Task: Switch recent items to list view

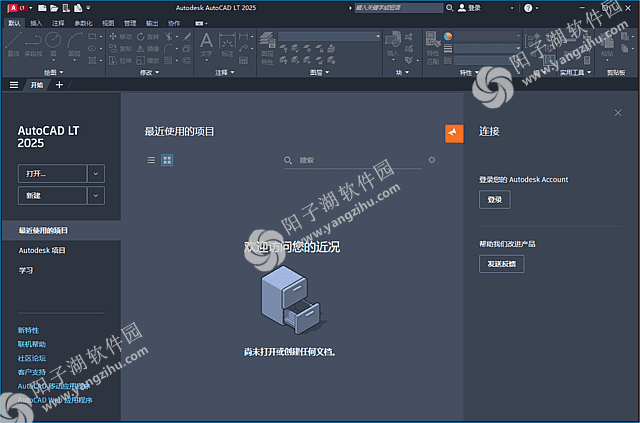Action: click(151, 160)
